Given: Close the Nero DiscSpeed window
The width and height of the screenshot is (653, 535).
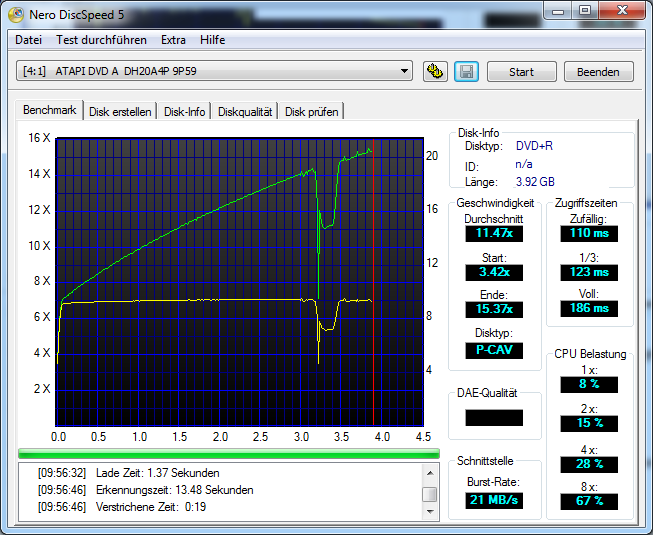Looking at the screenshot, I should pyautogui.click(x=622, y=11).
